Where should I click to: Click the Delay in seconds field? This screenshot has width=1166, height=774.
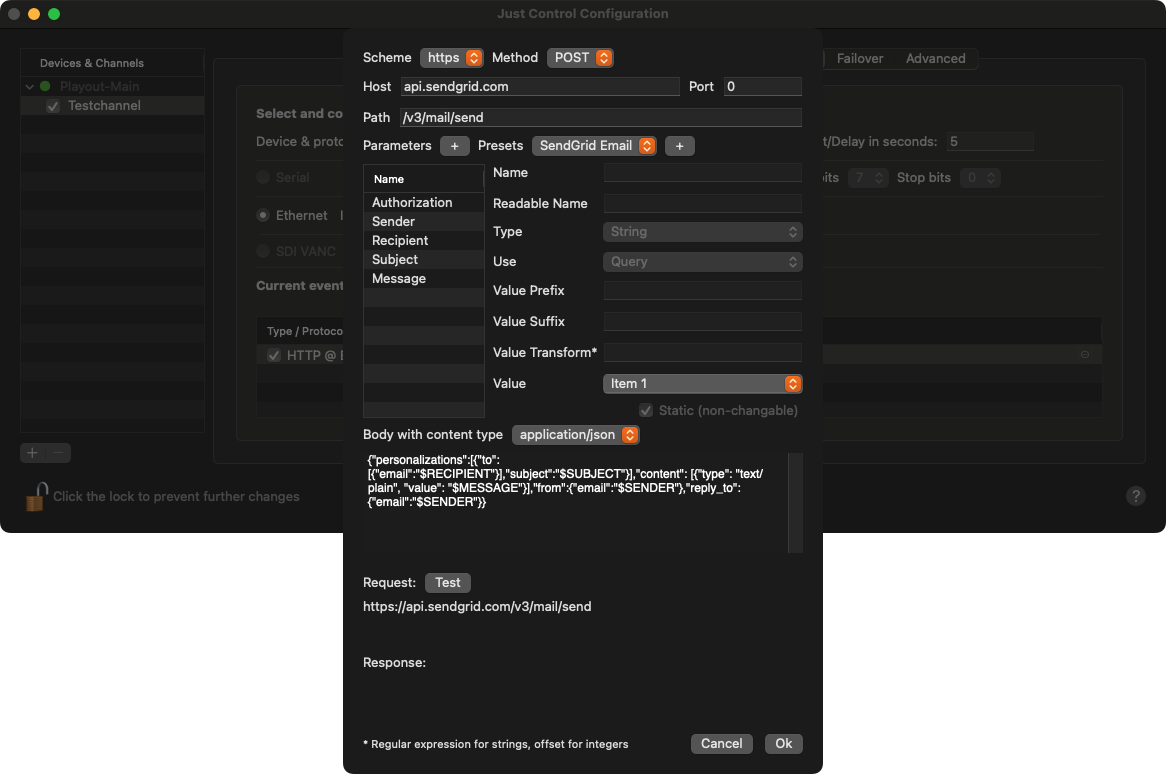pos(990,142)
